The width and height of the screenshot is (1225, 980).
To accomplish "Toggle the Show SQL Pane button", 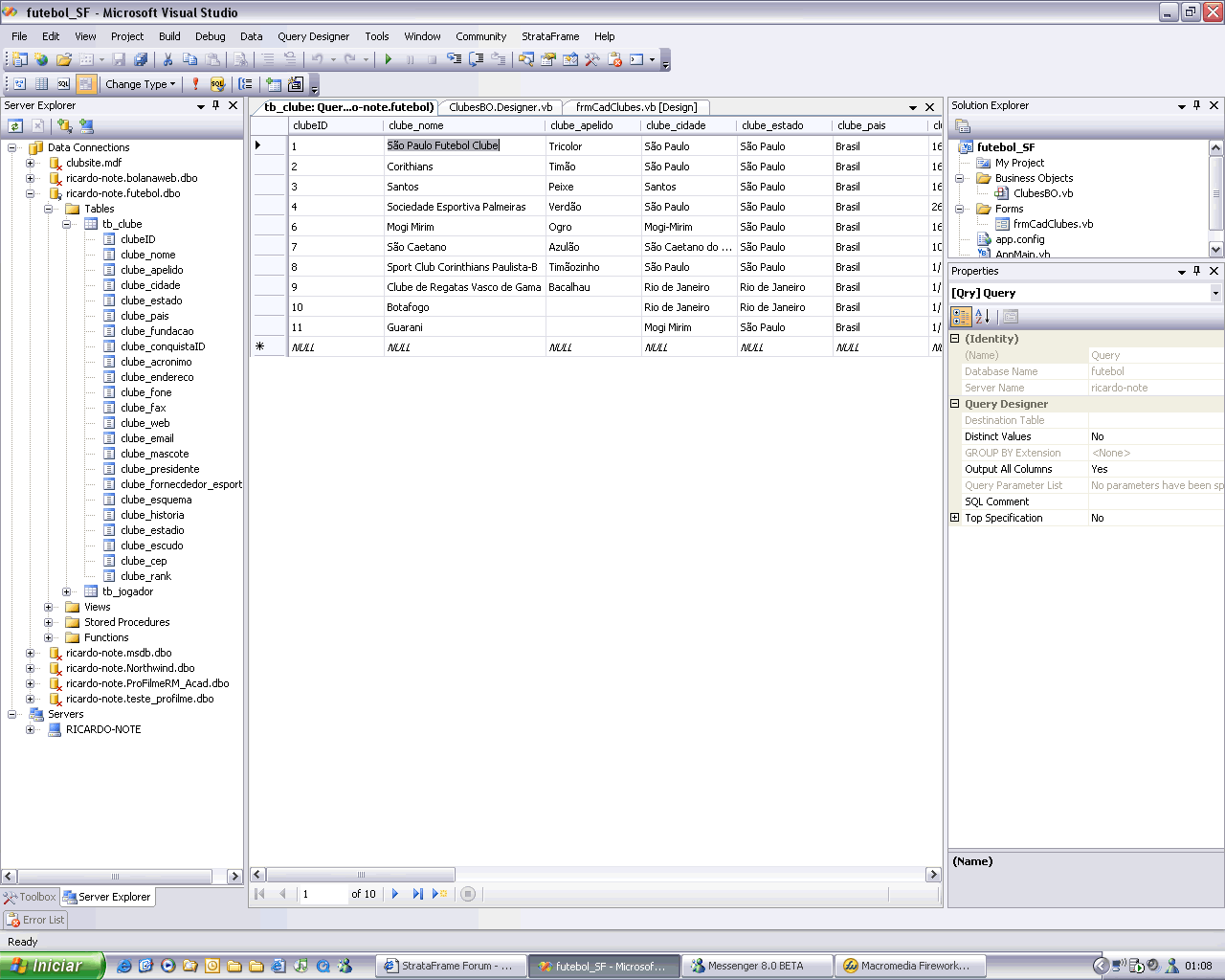I will pos(63,84).
